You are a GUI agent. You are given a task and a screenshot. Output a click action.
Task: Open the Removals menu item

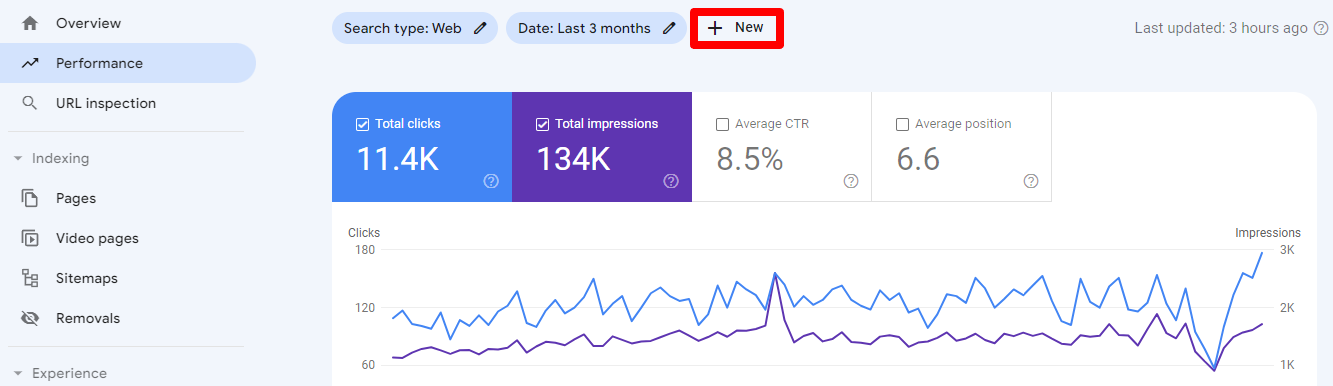coord(128,318)
